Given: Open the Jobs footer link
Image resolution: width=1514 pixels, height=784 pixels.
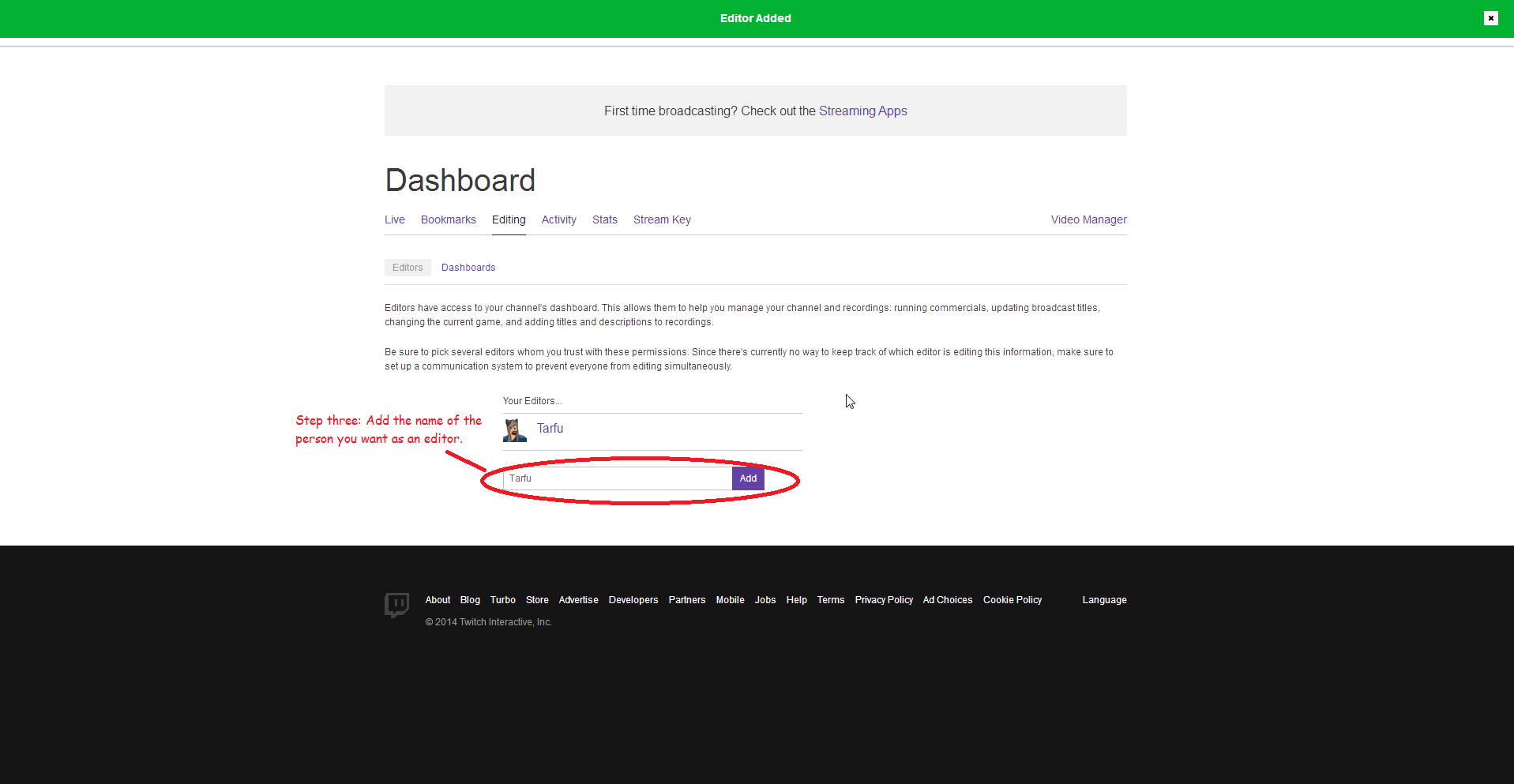Looking at the screenshot, I should (x=765, y=600).
